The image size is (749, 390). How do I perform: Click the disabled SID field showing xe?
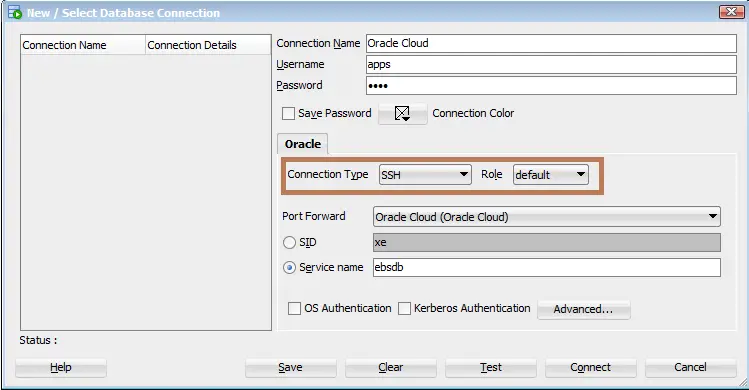[x=546, y=242]
